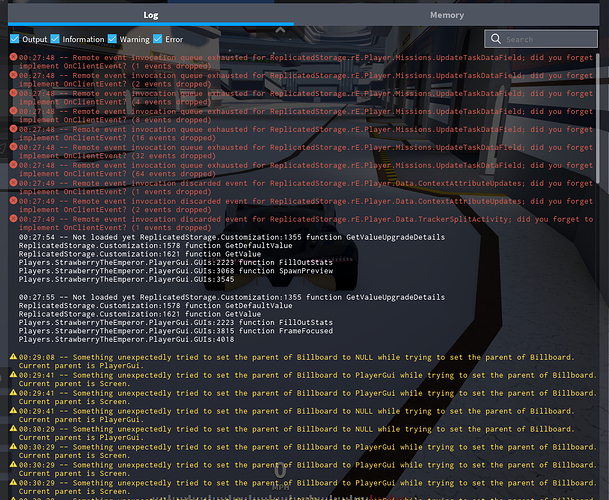Click the FrameFocused stack trace line

pyautogui.click(x=176, y=331)
